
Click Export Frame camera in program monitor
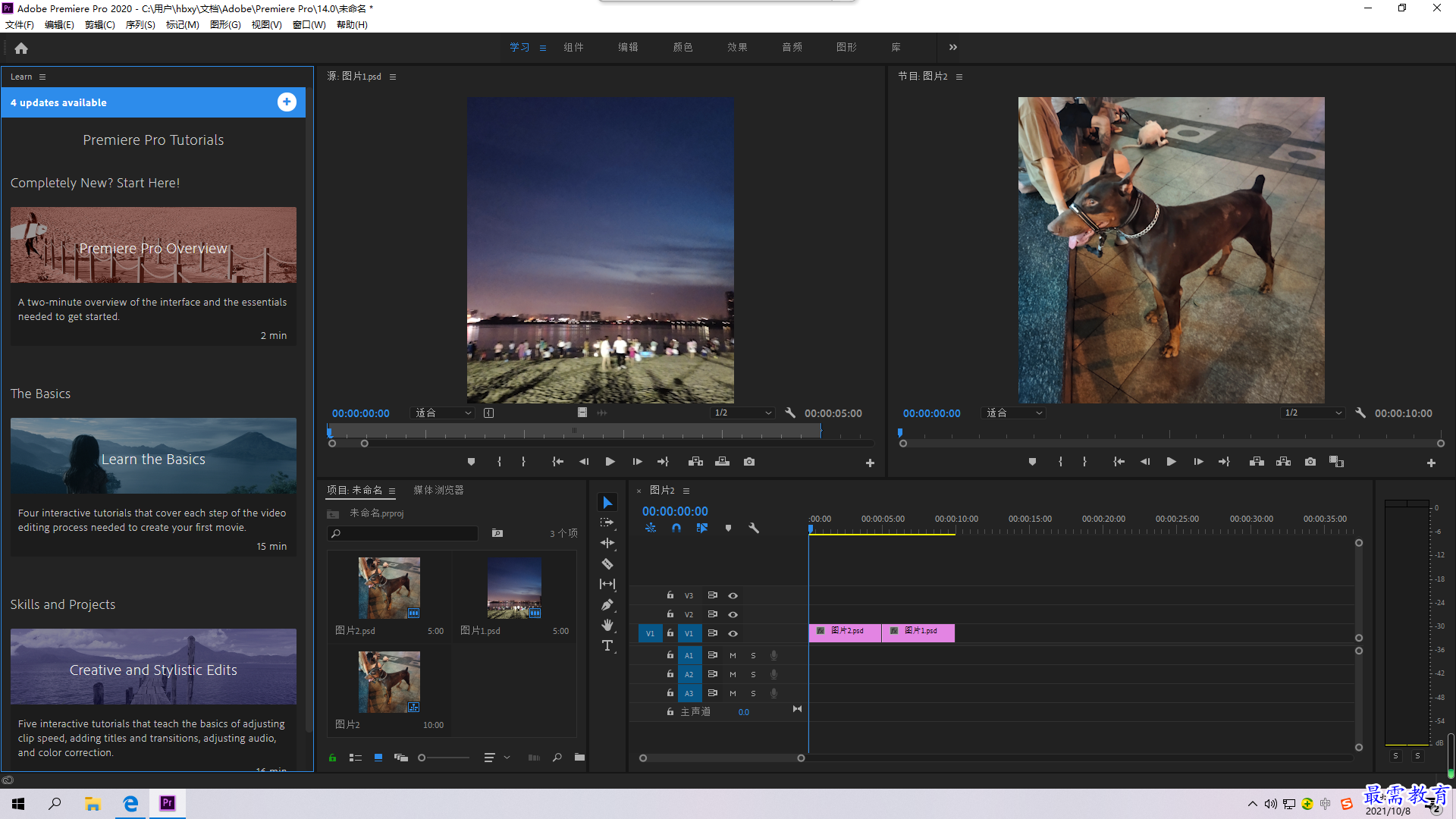(1310, 462)
